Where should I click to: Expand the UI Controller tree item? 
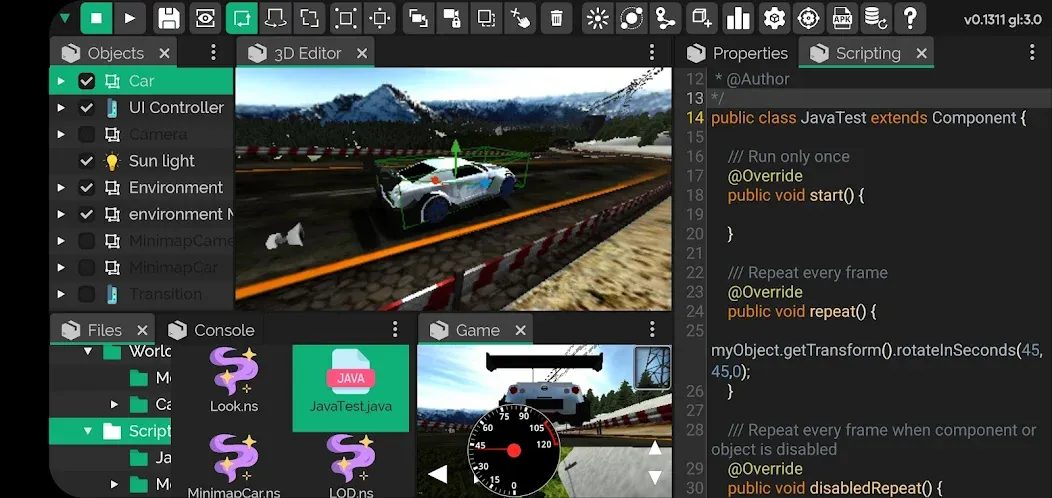coord(61,108)
